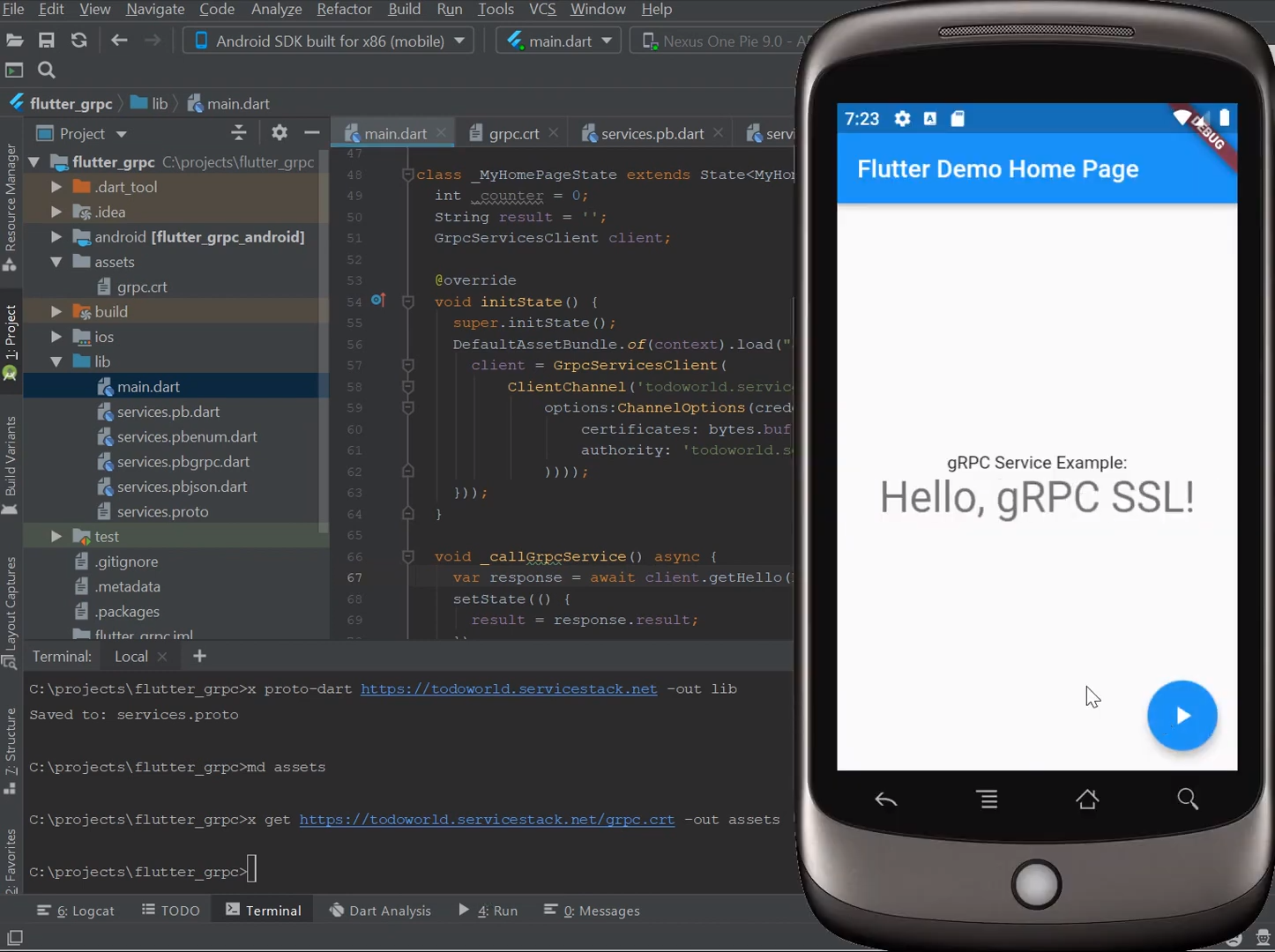Viewport: 1275px width, 952px height.
Task: Tap the emulator Home hardware button
Action: (1087, 799)
